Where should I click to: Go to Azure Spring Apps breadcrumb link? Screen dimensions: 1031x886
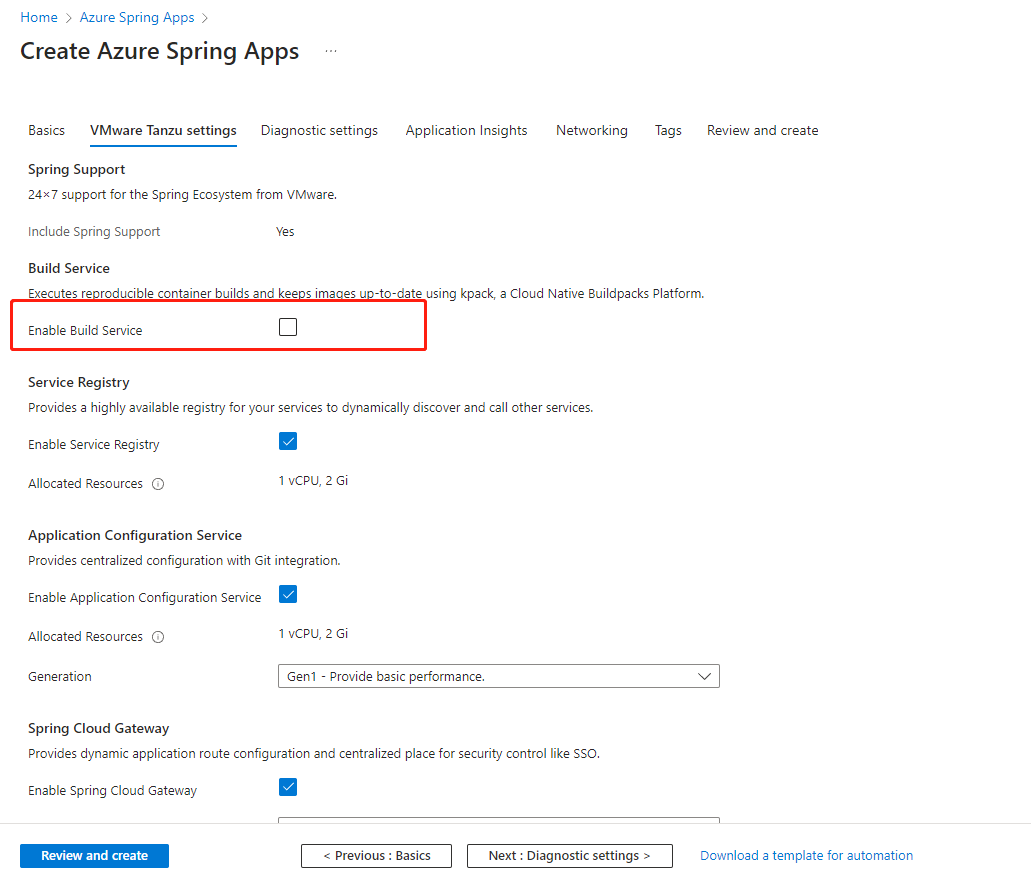point(137,18)
